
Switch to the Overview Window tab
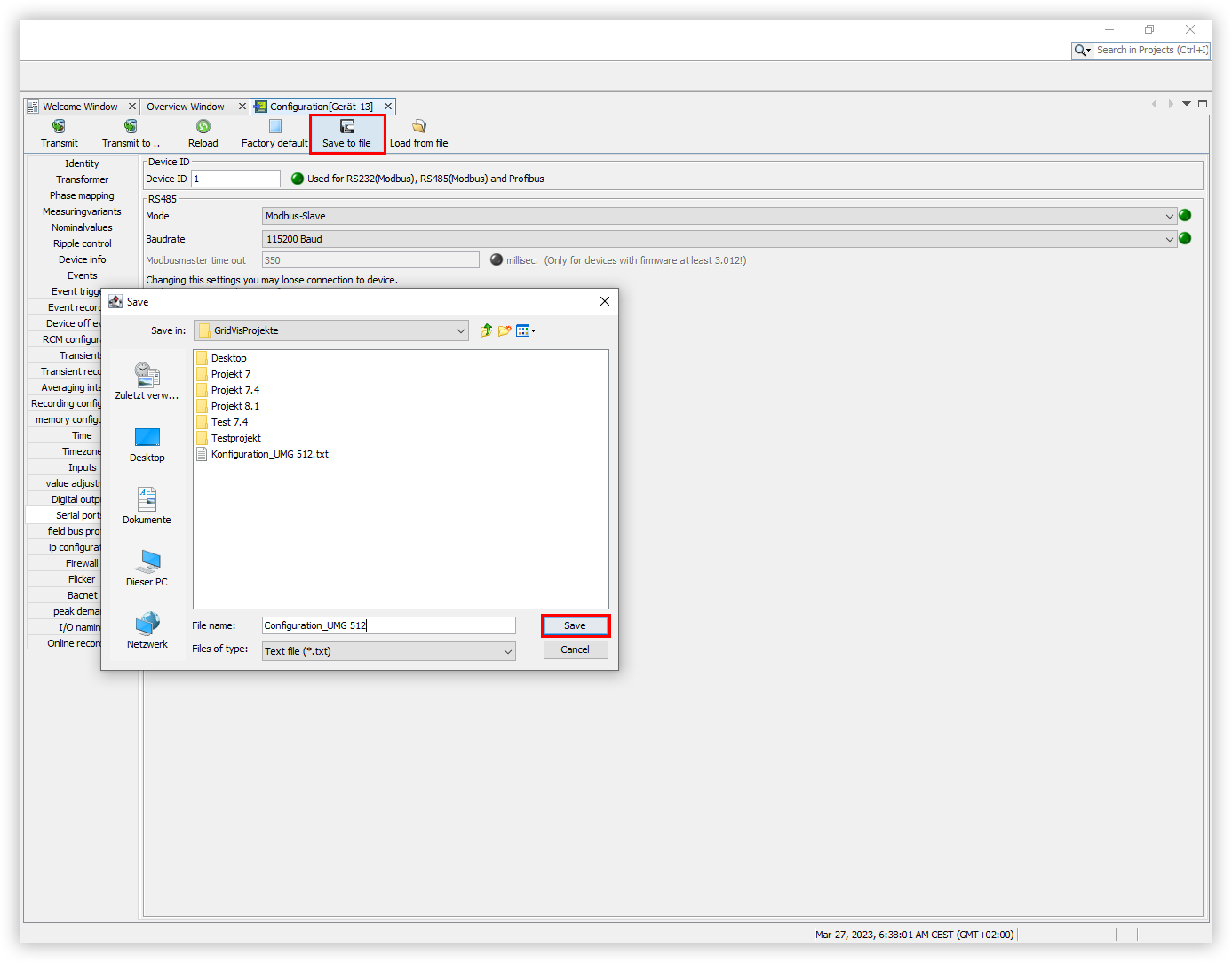(186, 107)
